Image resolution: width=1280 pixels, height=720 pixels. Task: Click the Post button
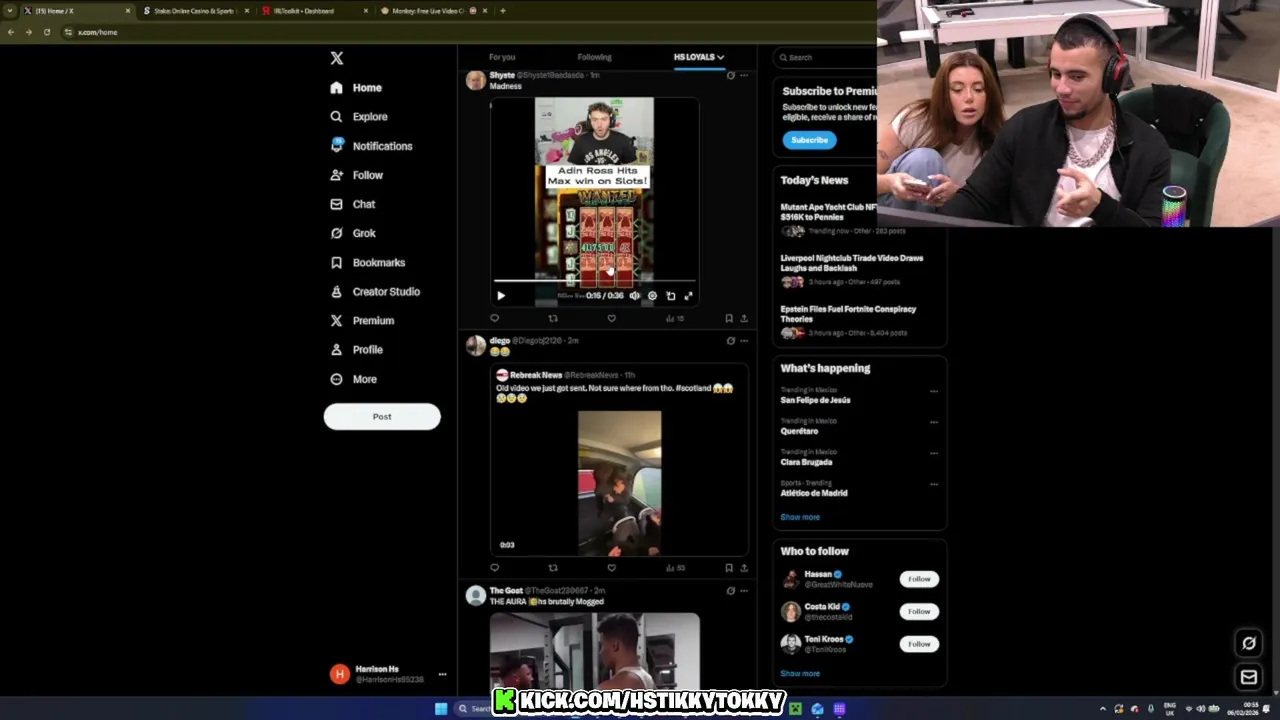(x=382, y=417)
